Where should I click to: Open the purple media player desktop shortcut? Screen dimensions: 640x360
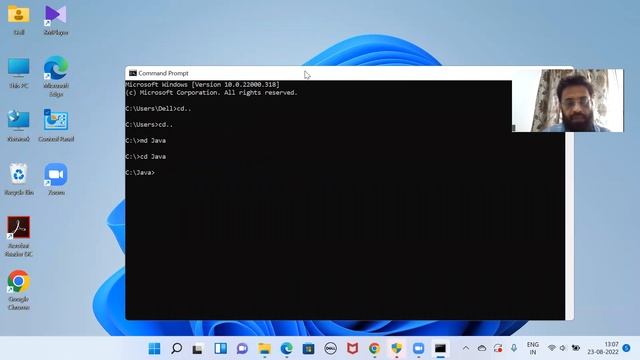point(56,20)
